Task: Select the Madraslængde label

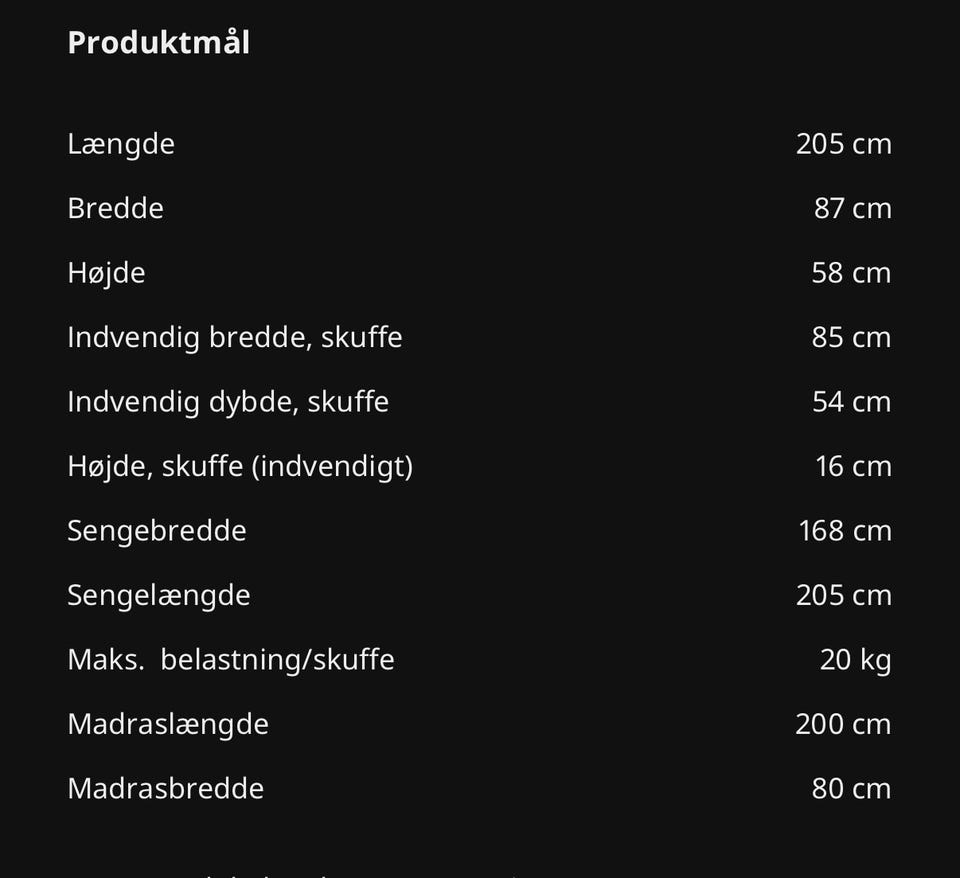Action: 168,724
